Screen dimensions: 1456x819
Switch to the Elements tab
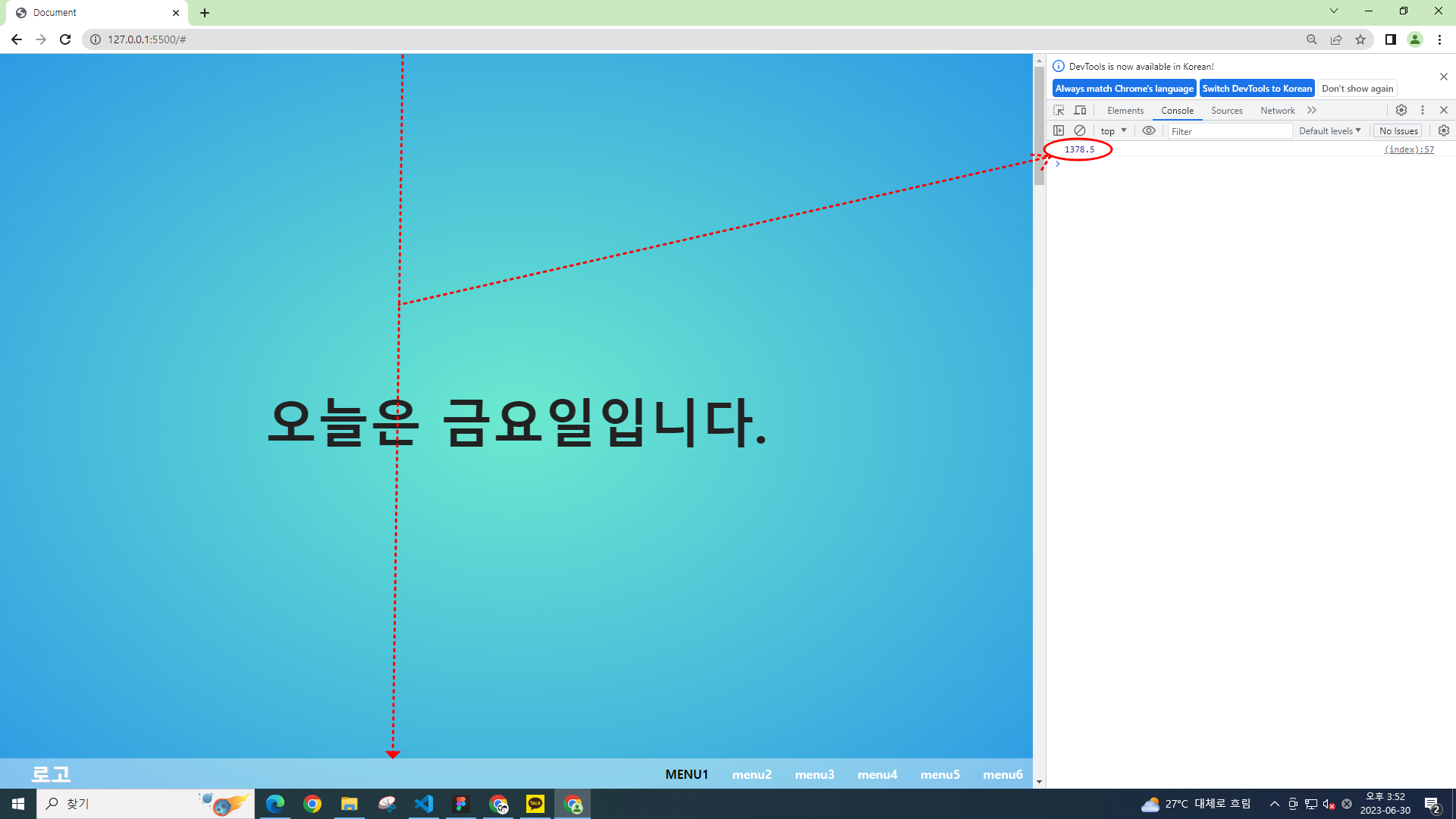click(x=1125, y=110)
